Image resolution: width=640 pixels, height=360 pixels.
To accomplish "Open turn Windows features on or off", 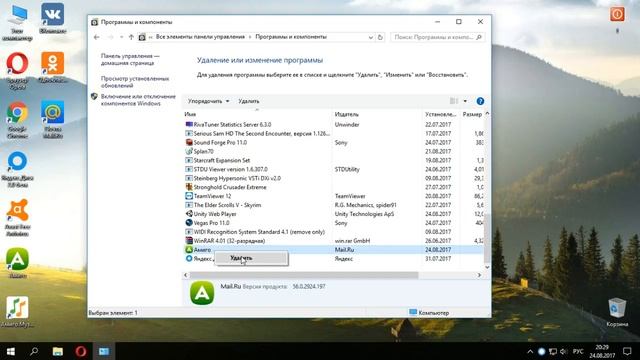I will [x=138, y=100].
